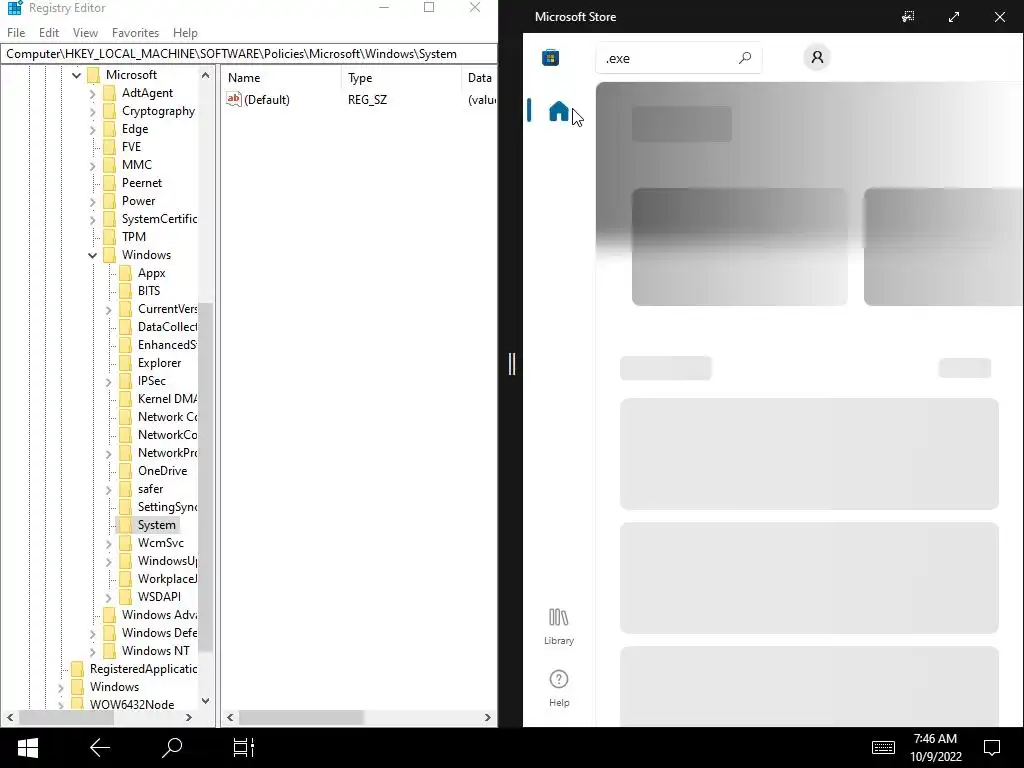This screenshot has width=1024, height=768.
Task: Collapse the Windows key under Microsoft
Action: [x=92, y=255]
